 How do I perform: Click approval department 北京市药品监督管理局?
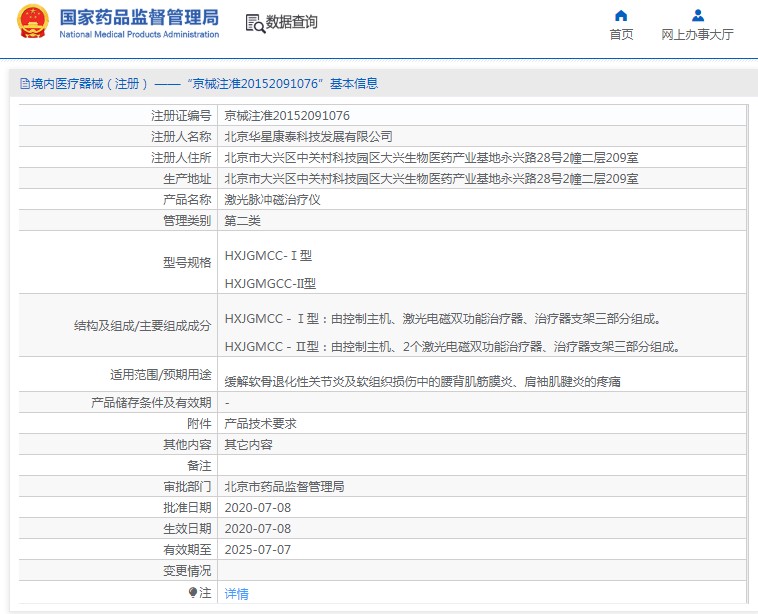coord(284,487)
